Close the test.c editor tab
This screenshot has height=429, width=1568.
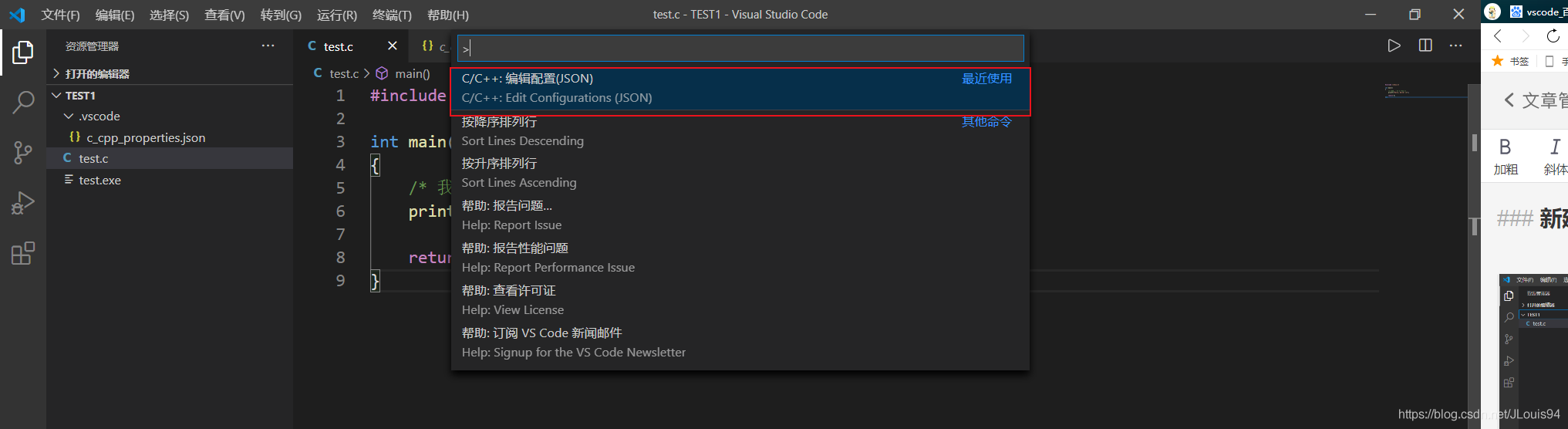(392, 46)
